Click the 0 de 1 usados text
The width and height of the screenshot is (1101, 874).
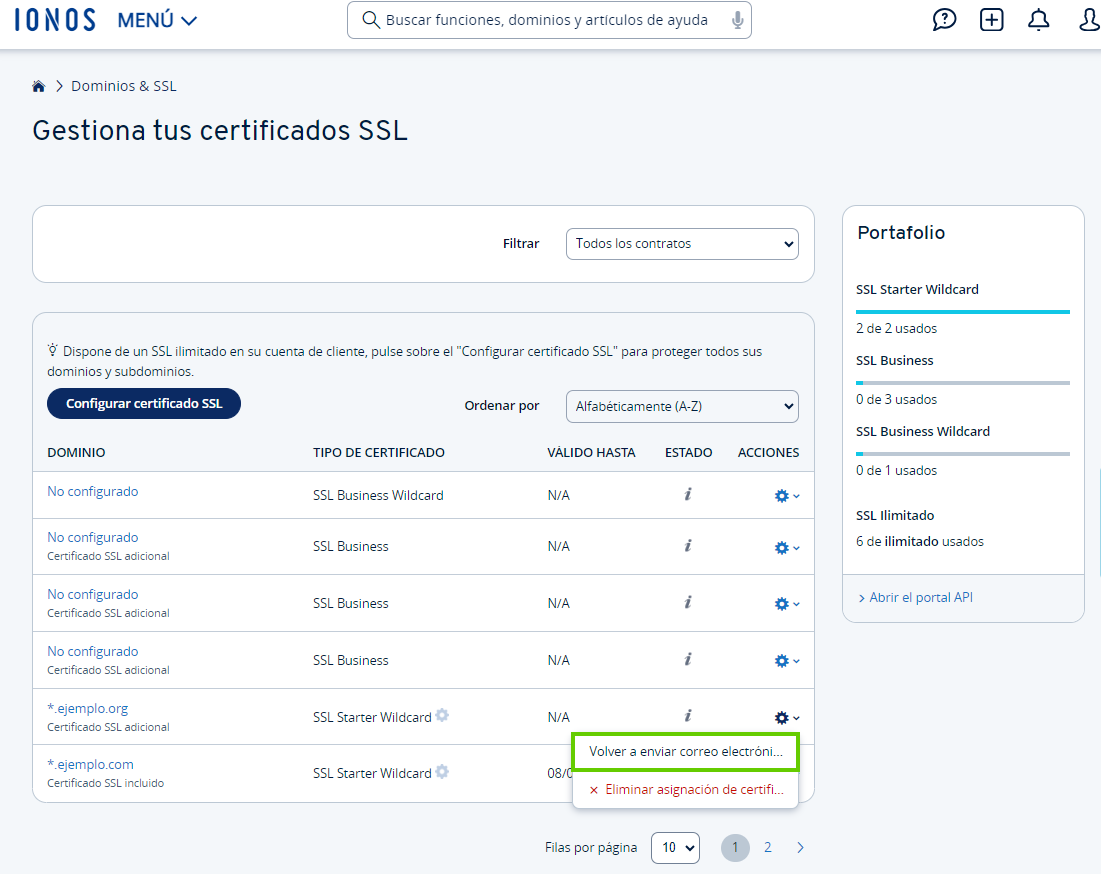[896, 470]
